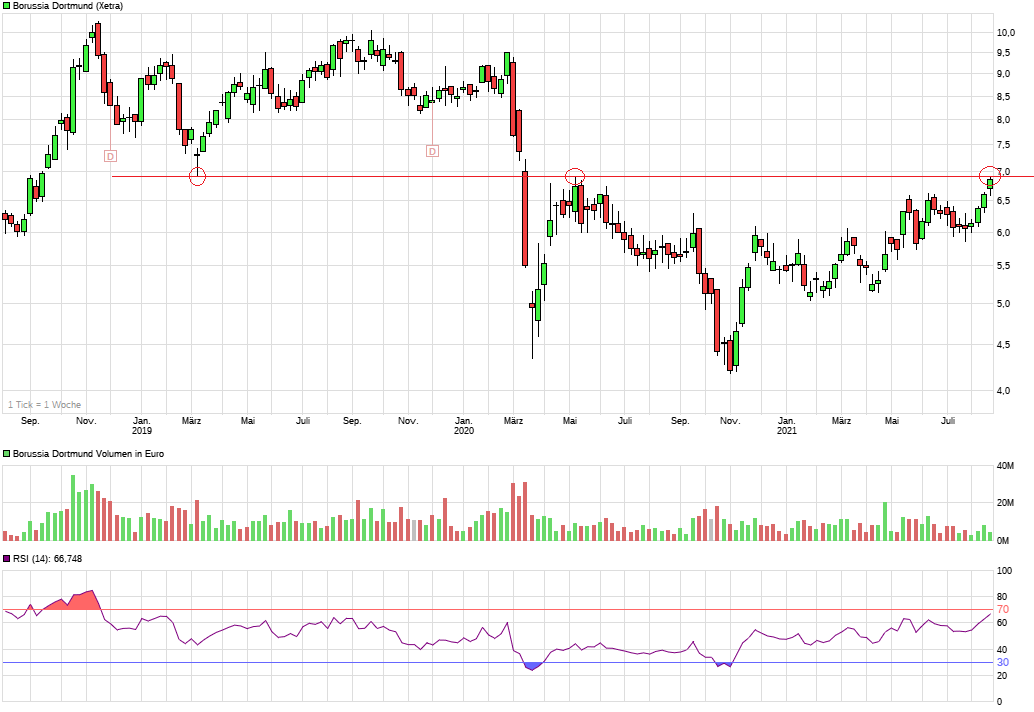Click the '4,0' price axis label
This screenshot has width=1034, height=712.
[x=1003, y=391]
